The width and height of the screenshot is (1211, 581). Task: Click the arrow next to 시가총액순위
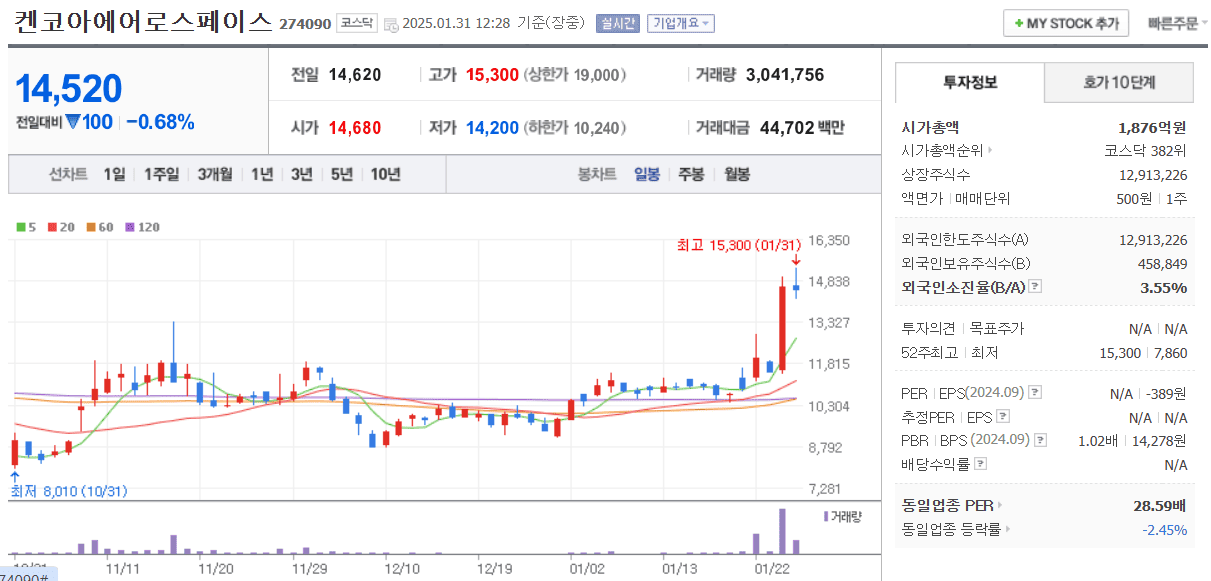tap(990, 151)
